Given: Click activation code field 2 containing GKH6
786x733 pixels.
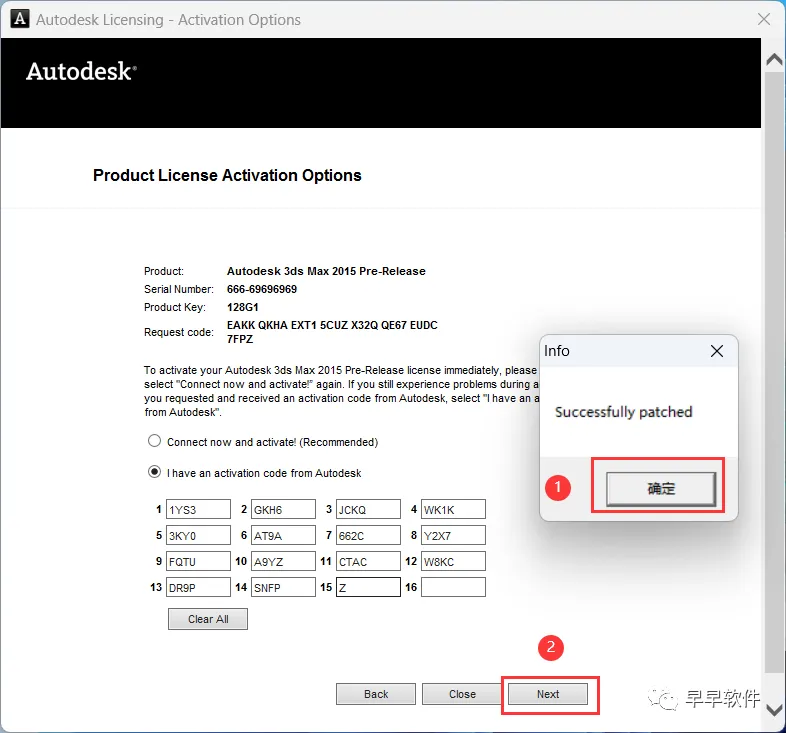Looking at the screenshot, I should point(283,509).
